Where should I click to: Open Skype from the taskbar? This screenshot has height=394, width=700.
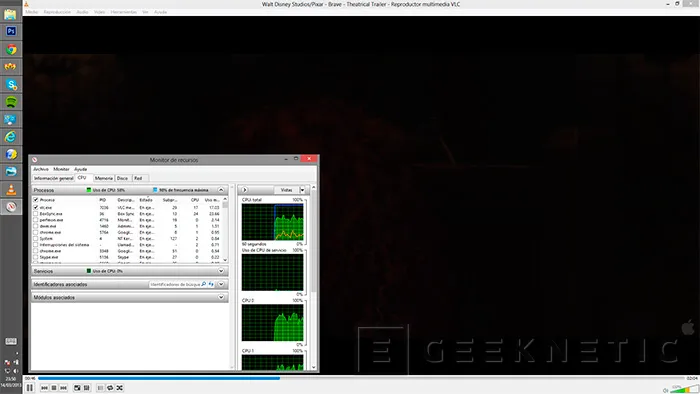[11, 84]
